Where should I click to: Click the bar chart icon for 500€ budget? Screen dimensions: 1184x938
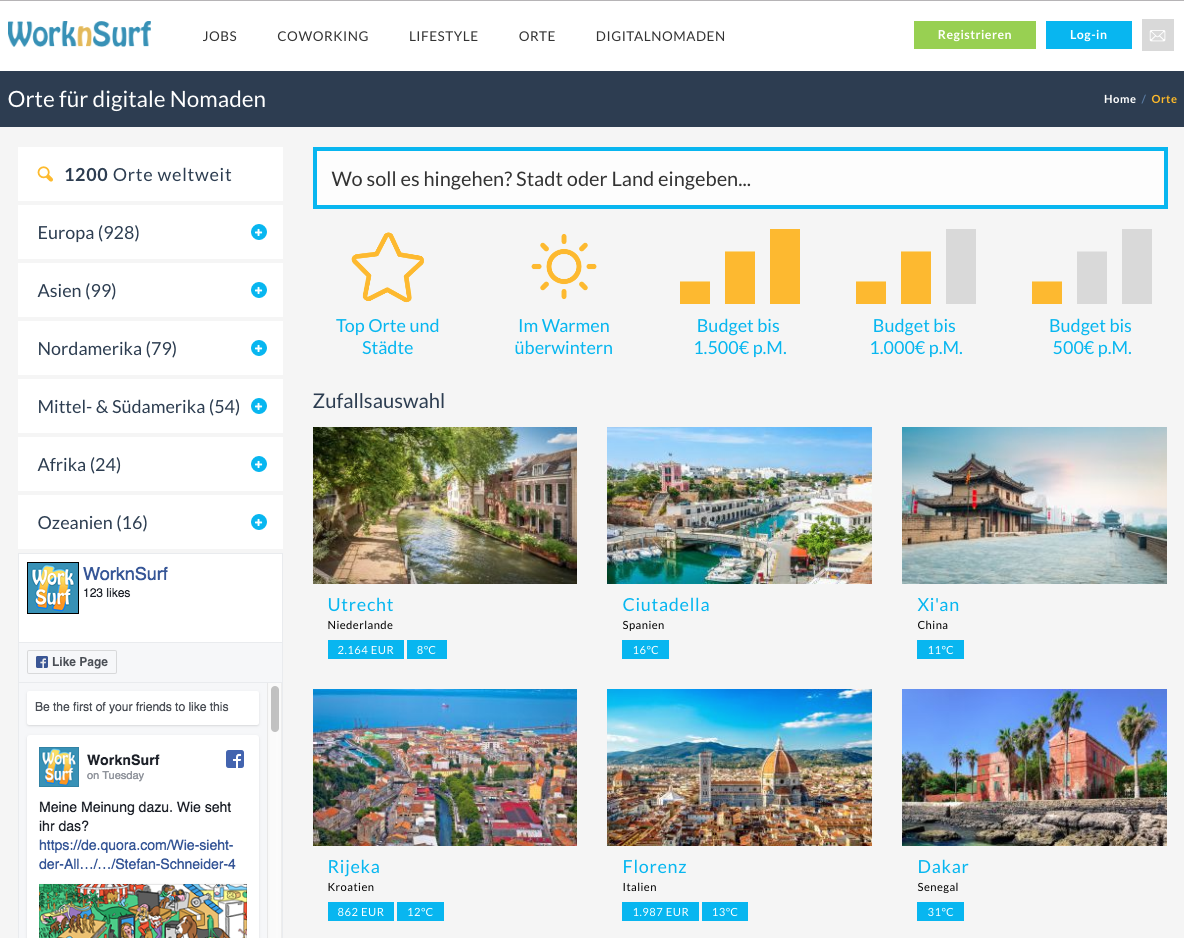point(1092,267)
